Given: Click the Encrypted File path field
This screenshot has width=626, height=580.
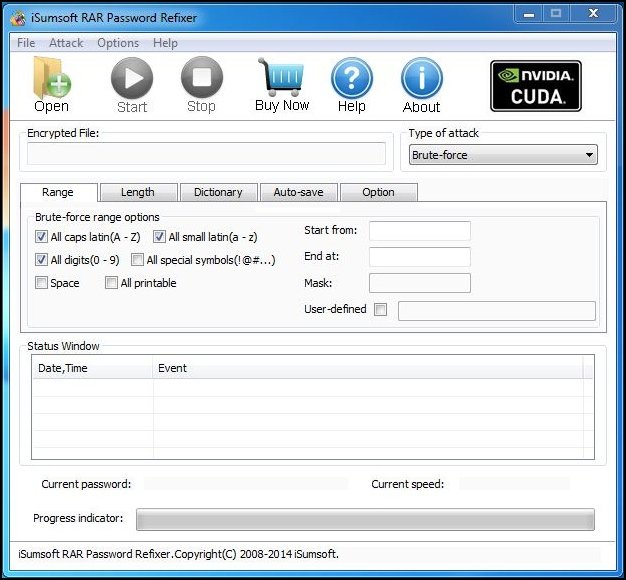Looking at the screenshot, I should [206, 154].
